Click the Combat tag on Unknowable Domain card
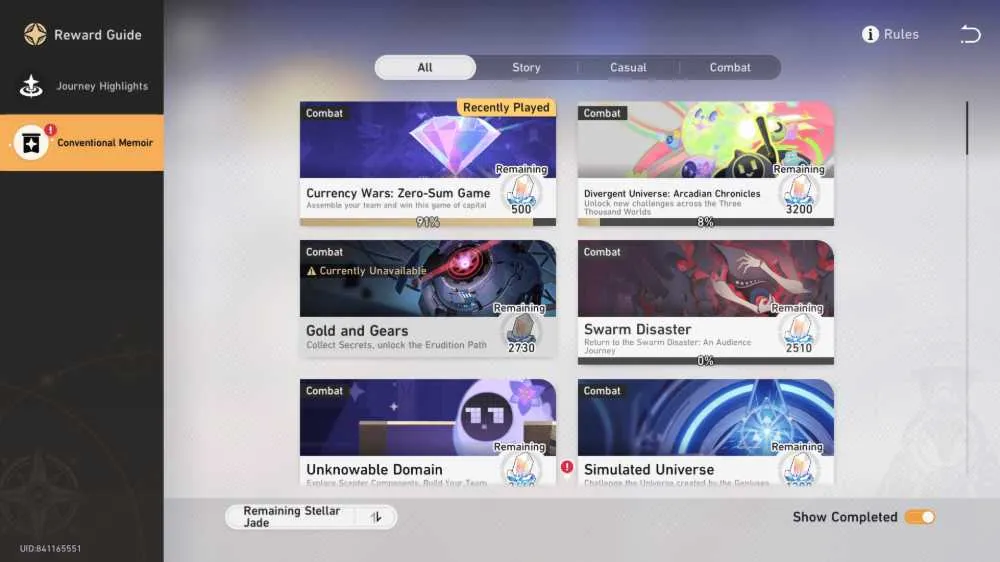 [x=324, y=391]
